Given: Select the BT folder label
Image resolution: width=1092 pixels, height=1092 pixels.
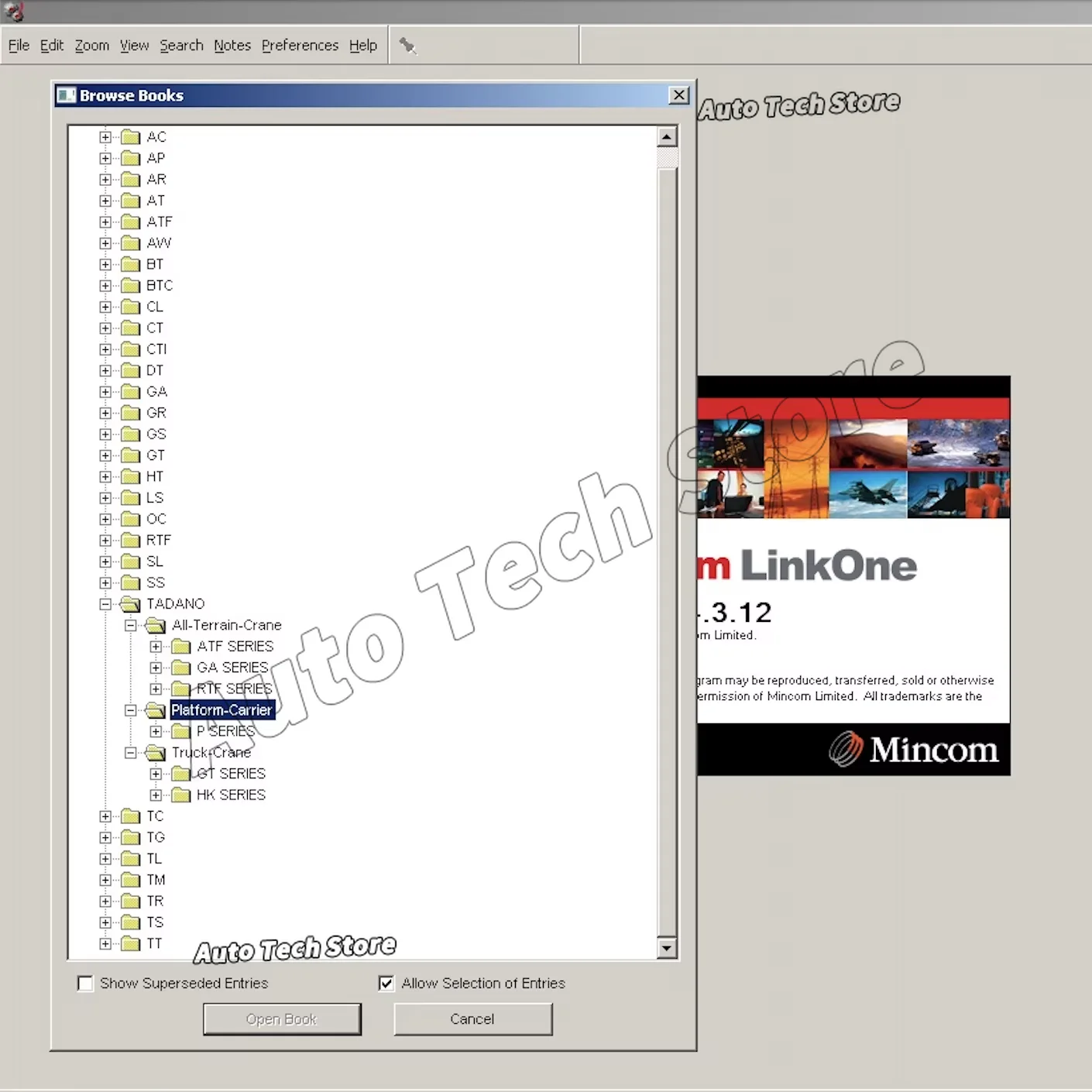Looking at the screenshot, I should click(x=155, y=265).
